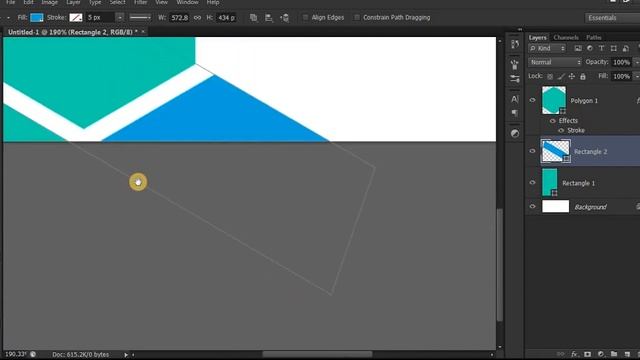Viewport: 640px width, 360px height.
Task: Open the stroke line style dropdown
Action: (x=140, y=18)
